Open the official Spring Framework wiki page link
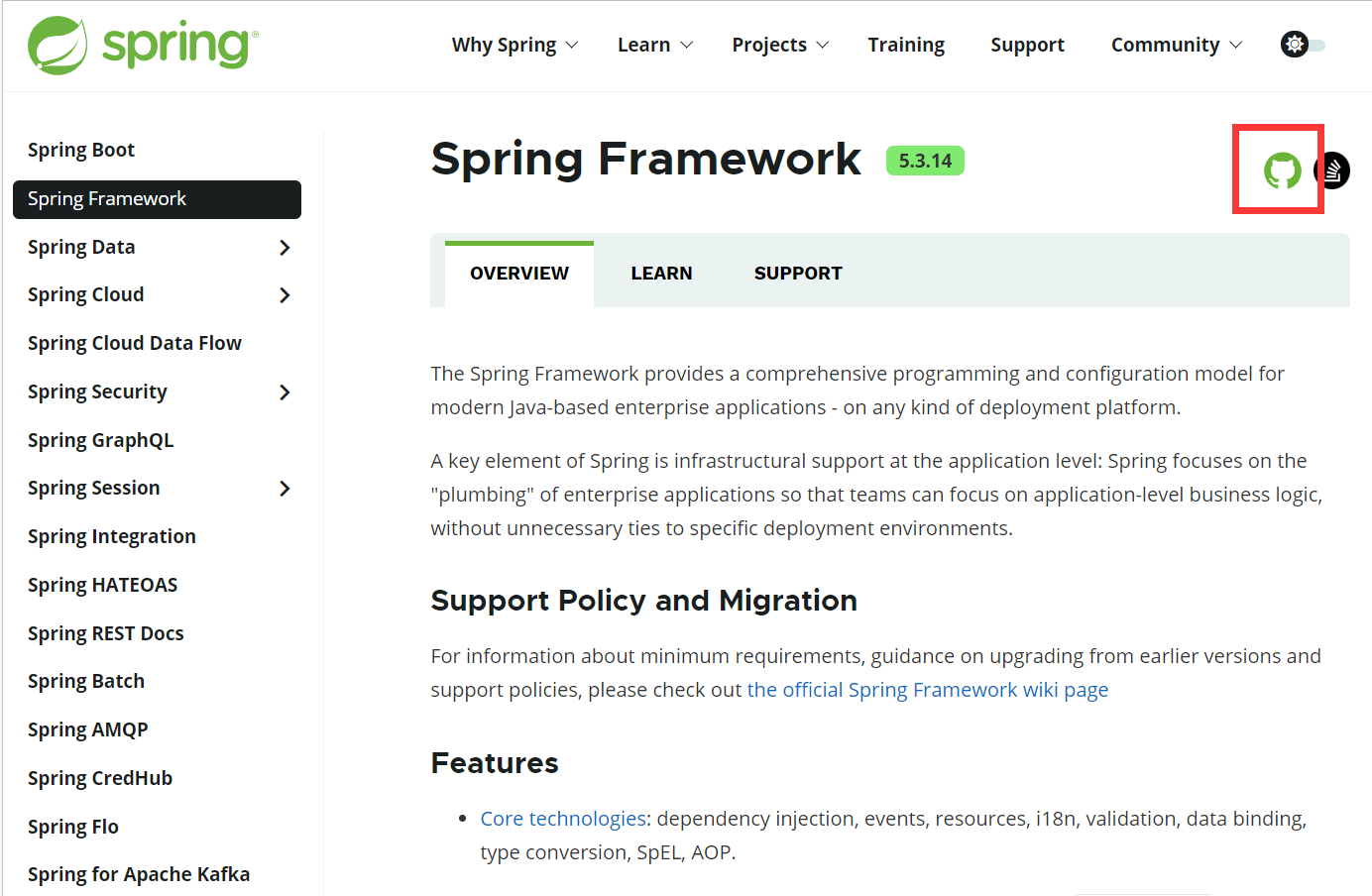 [928, 689]
